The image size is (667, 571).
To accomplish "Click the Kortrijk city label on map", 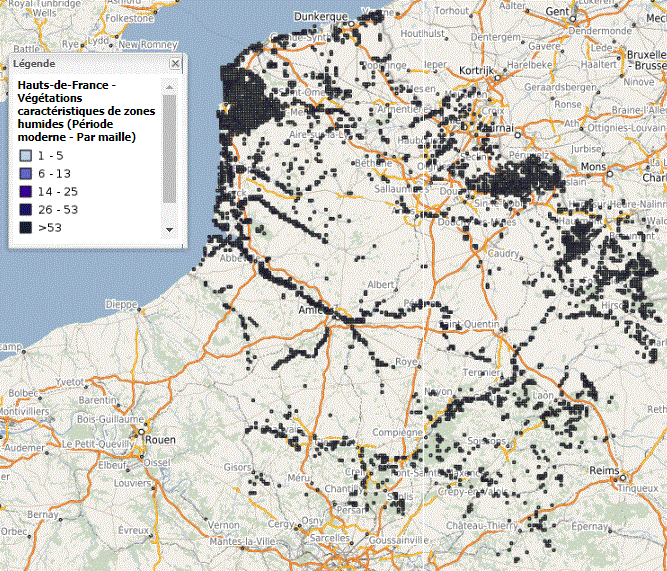I will point(478,72).
